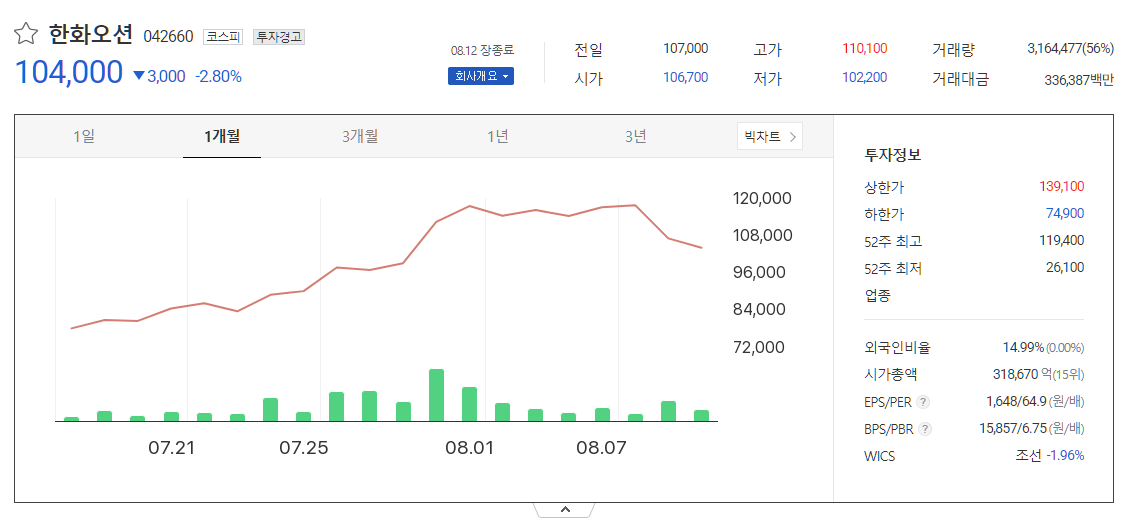Switch chart to 3개월 tab

[360, 136]
